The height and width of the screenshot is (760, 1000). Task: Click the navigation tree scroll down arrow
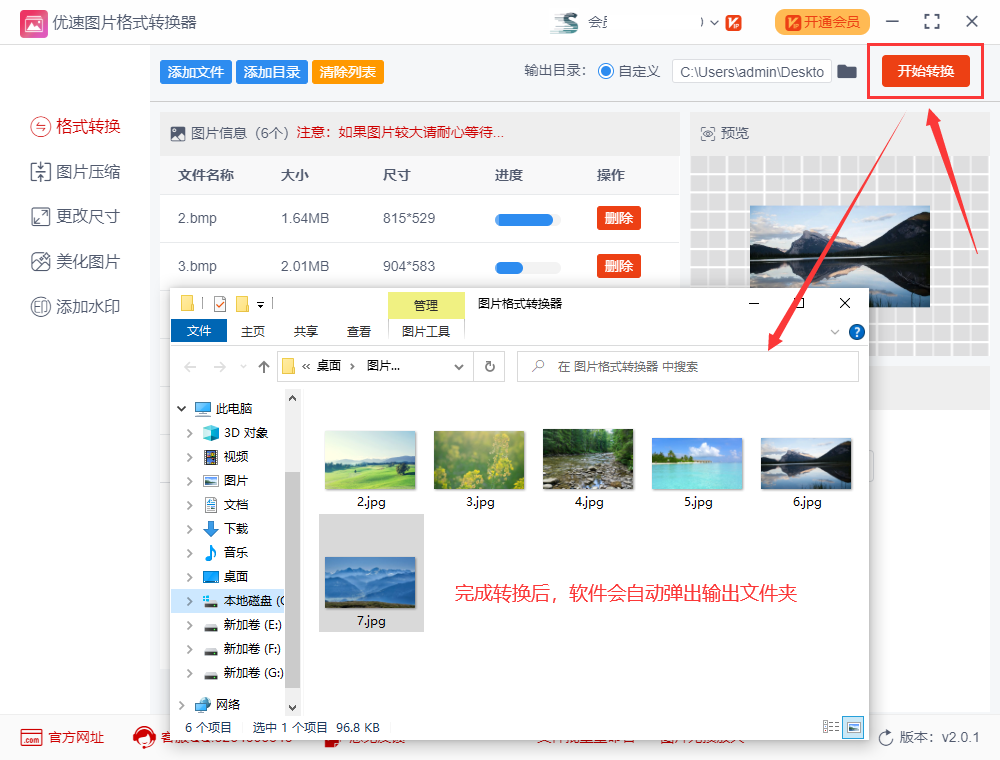point(293,707)
